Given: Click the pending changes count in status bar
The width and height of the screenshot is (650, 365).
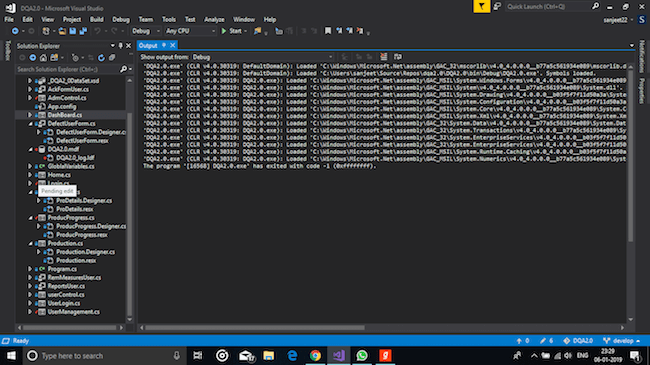Looking at the screenshot, I should [x=546, y=341].
